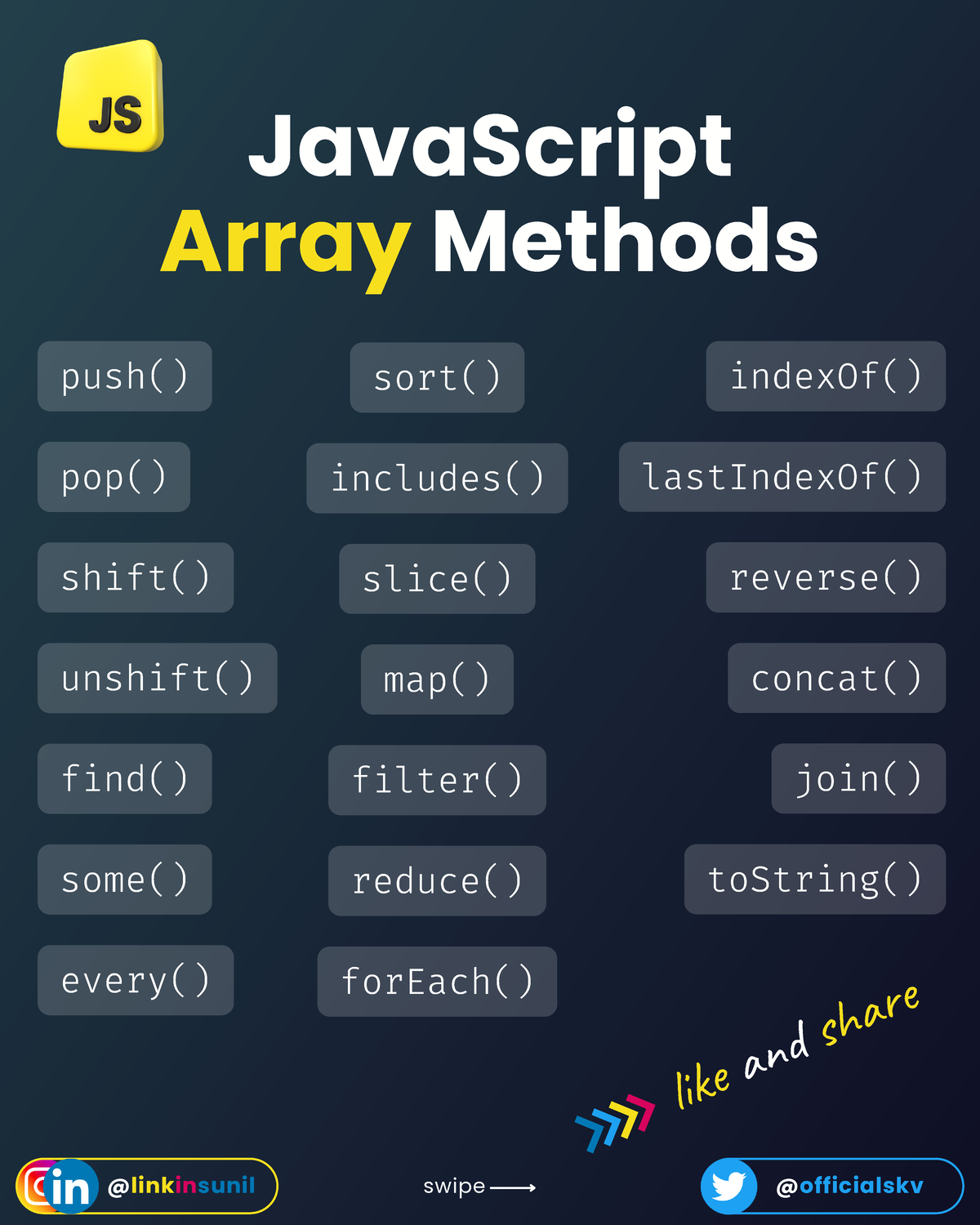980x1225 pixels.
Task: Select the lastIndexOf() method chip
Action: [x=782, y=477]
